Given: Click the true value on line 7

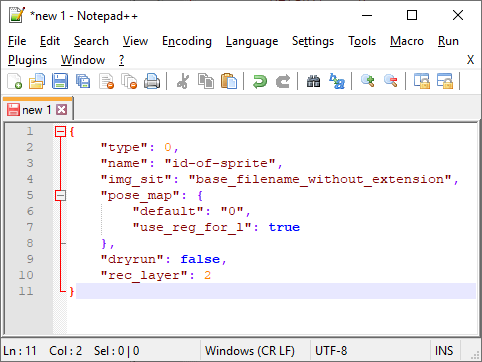Looking at the screenshot, I should 284,227.
